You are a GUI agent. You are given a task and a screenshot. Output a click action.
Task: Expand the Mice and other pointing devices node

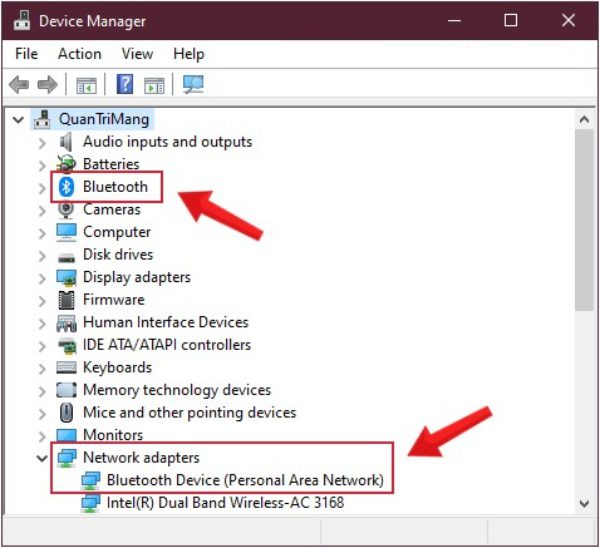(42, 414)
